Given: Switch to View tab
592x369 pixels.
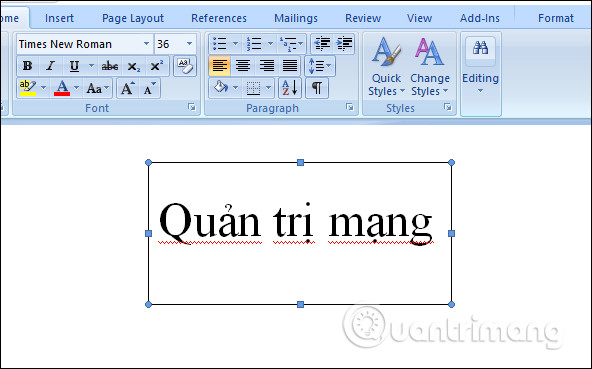Looking at the screenshot, I should pos(419,18).
